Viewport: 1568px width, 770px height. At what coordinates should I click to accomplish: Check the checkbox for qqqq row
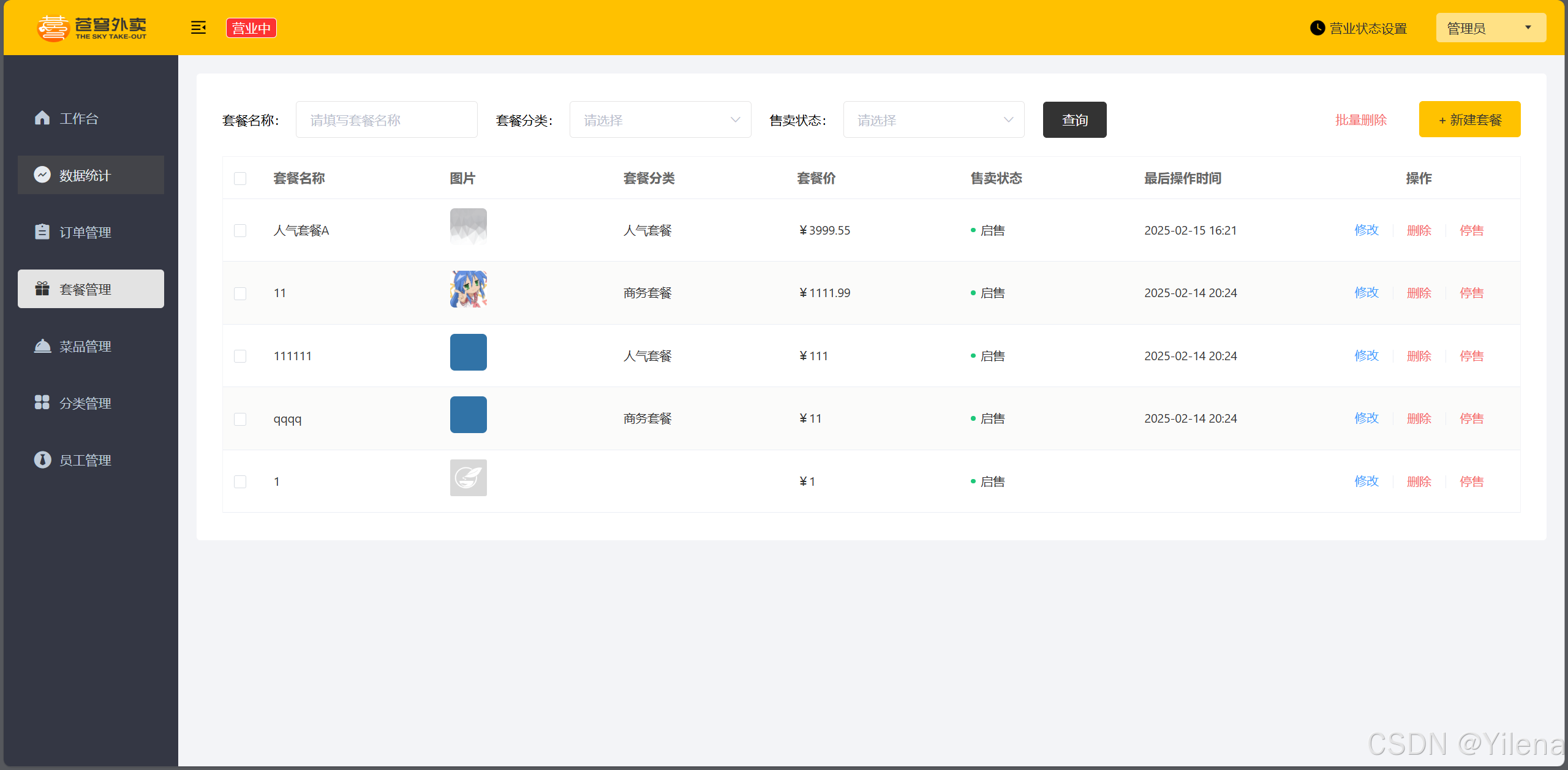tap(240, 419)
